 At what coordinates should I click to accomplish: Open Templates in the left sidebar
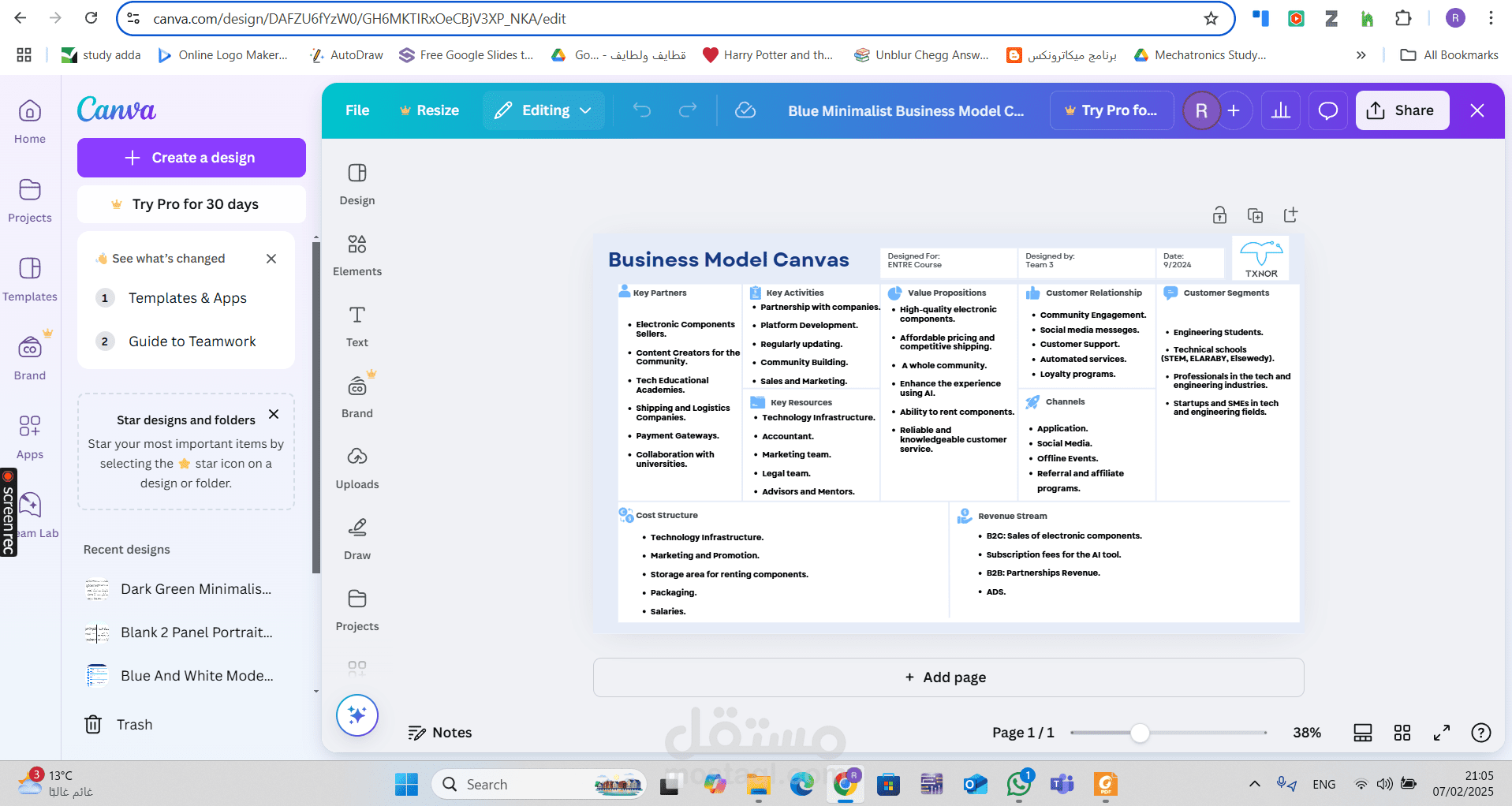click(30, 279)
